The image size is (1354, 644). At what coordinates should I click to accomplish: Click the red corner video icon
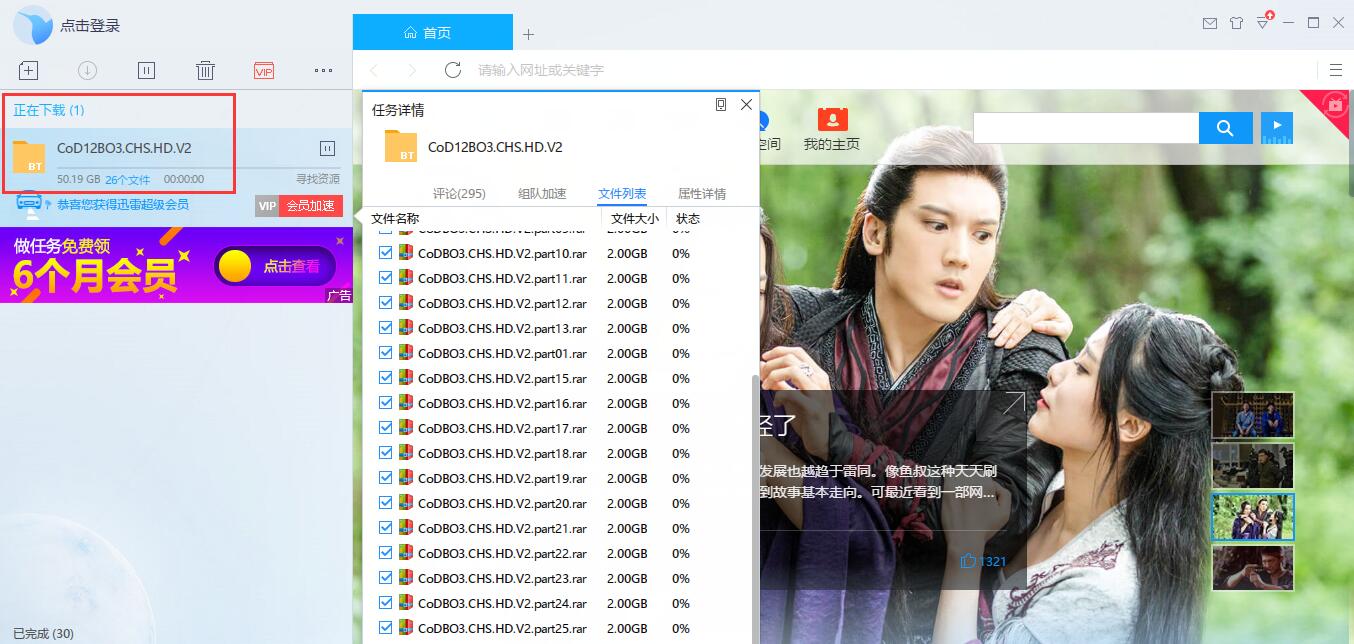tap(1335, 104)
